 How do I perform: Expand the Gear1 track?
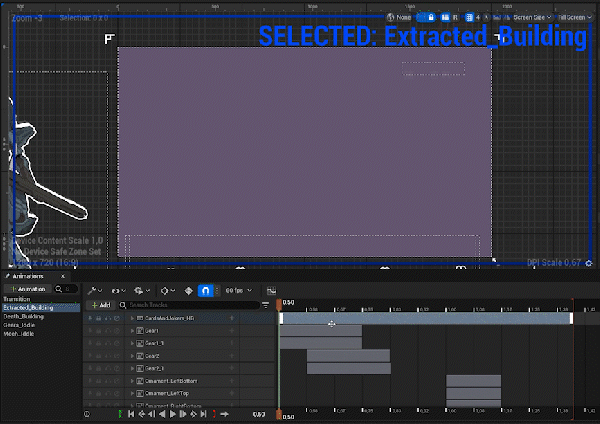[x=132, y=331]
